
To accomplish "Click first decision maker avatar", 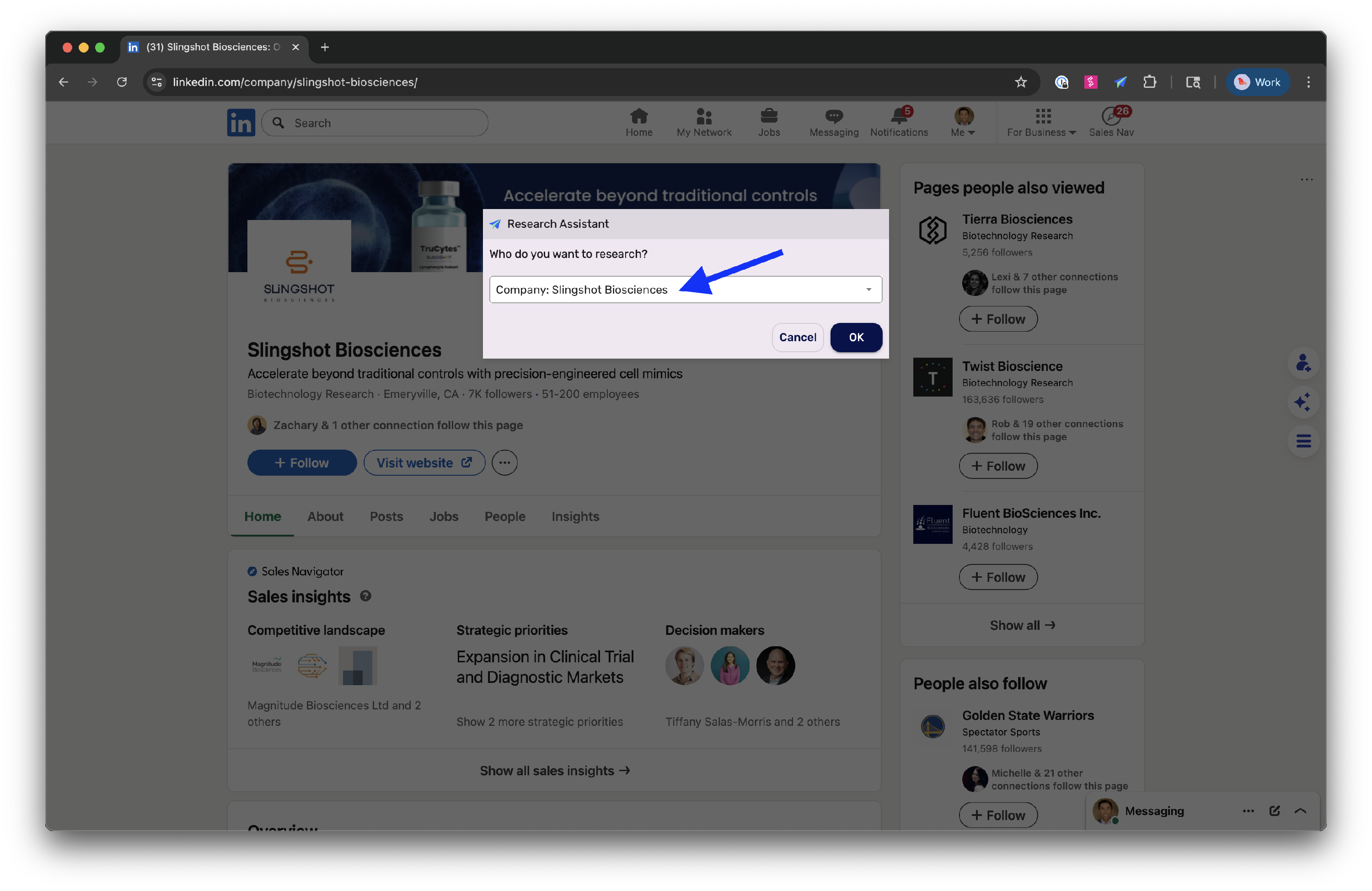I will point(684,666).
